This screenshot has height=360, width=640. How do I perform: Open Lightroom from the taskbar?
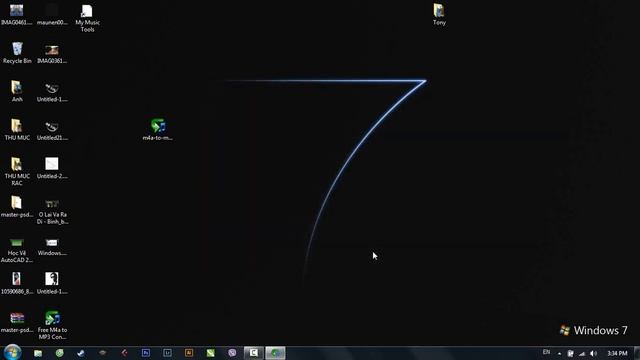tap(167, 353)
